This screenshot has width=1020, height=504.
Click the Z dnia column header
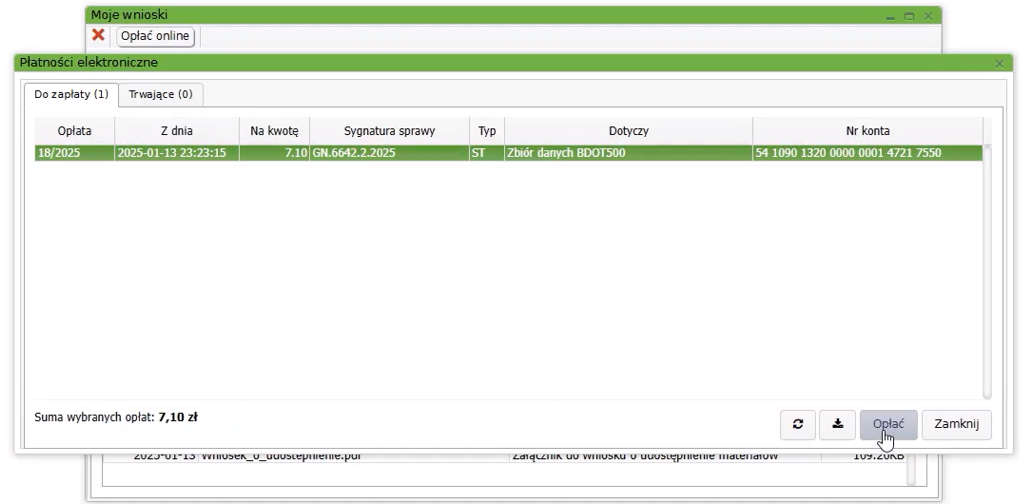click(176, 131)
